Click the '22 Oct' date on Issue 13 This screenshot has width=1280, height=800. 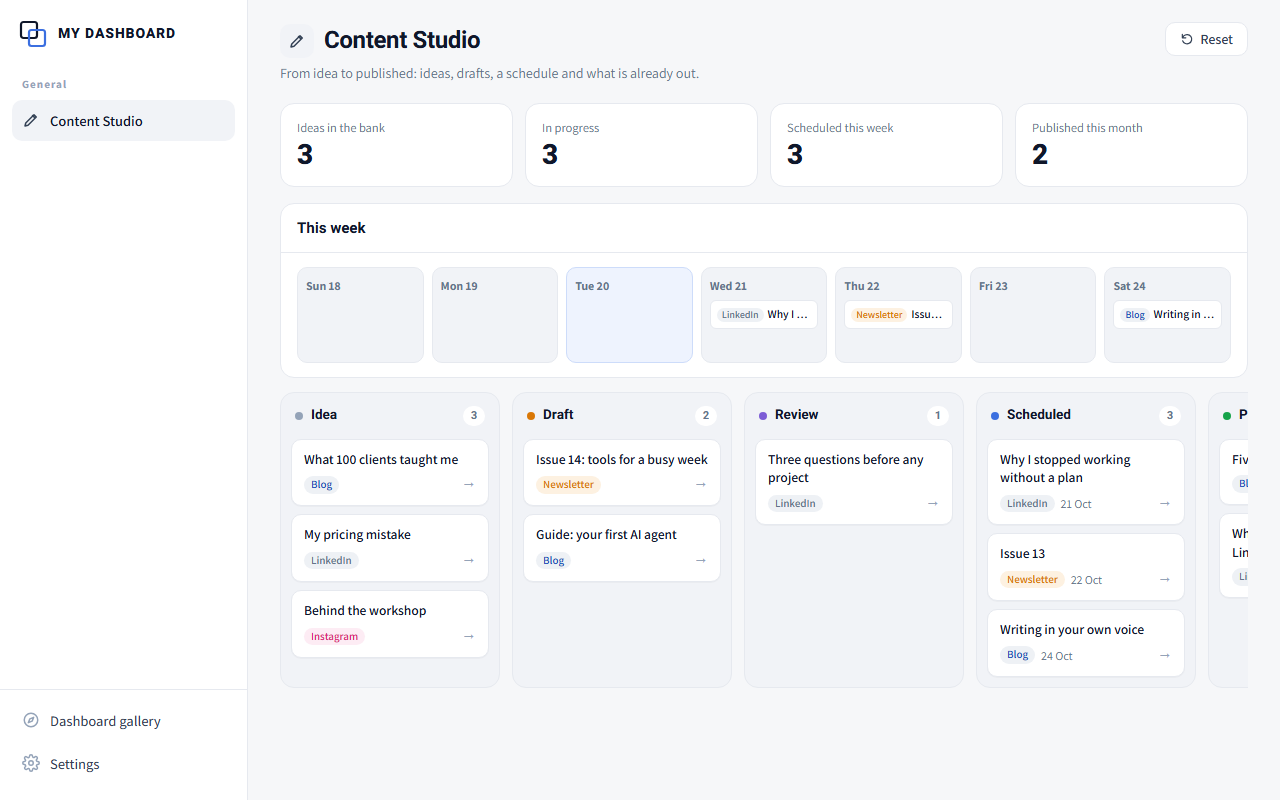coord(1086,580)
